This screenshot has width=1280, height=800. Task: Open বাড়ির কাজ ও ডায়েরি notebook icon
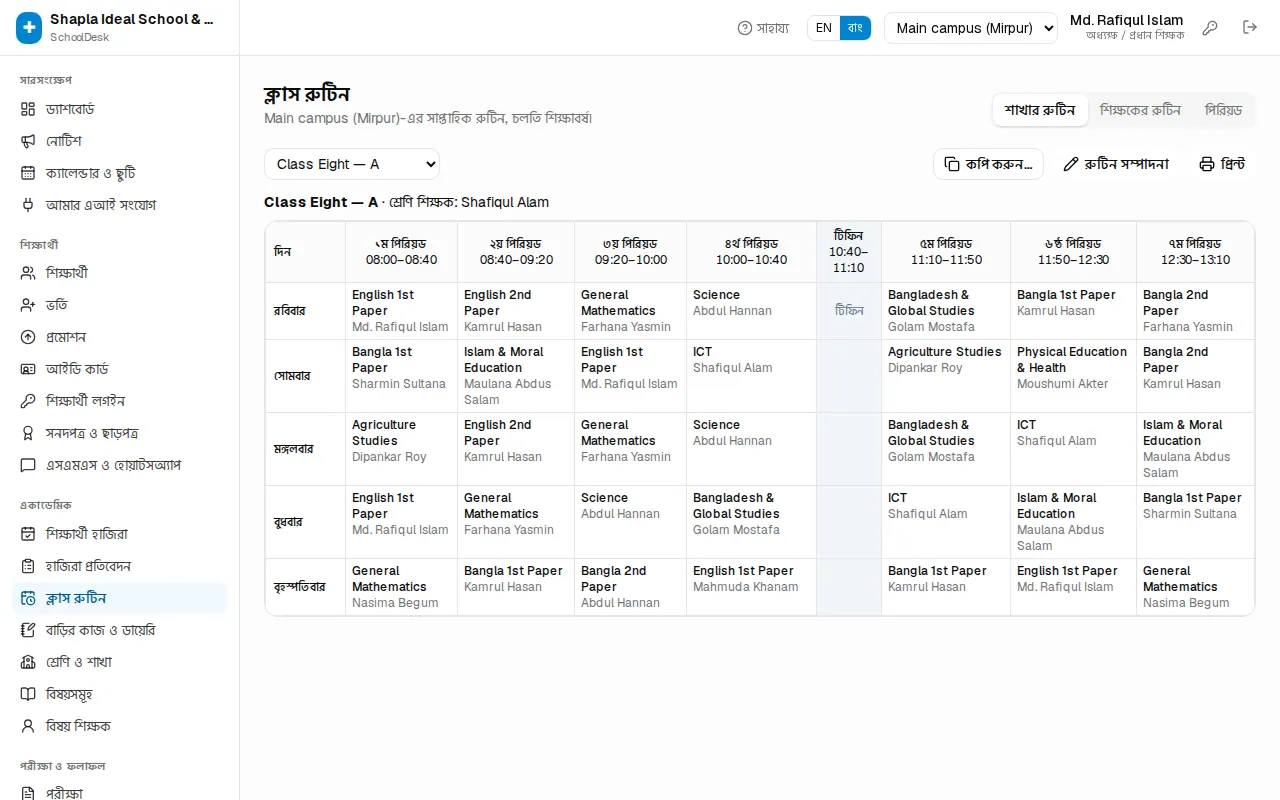point(28,630)
